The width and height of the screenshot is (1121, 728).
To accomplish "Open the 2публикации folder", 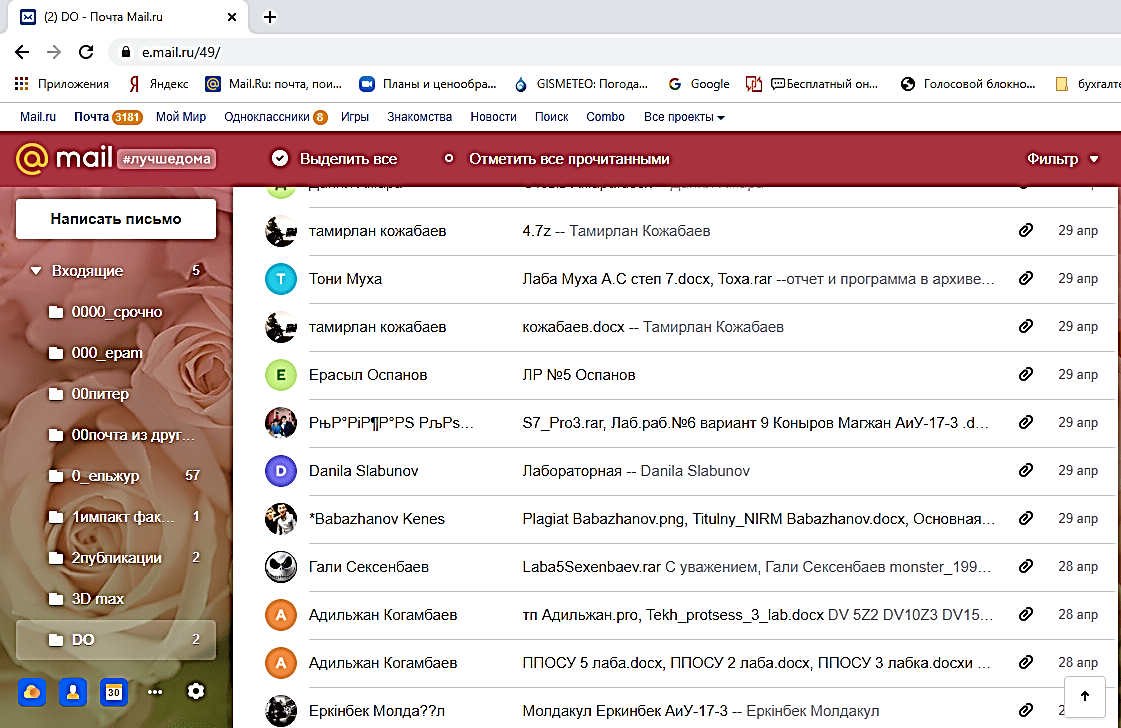I will coord(116,558).
